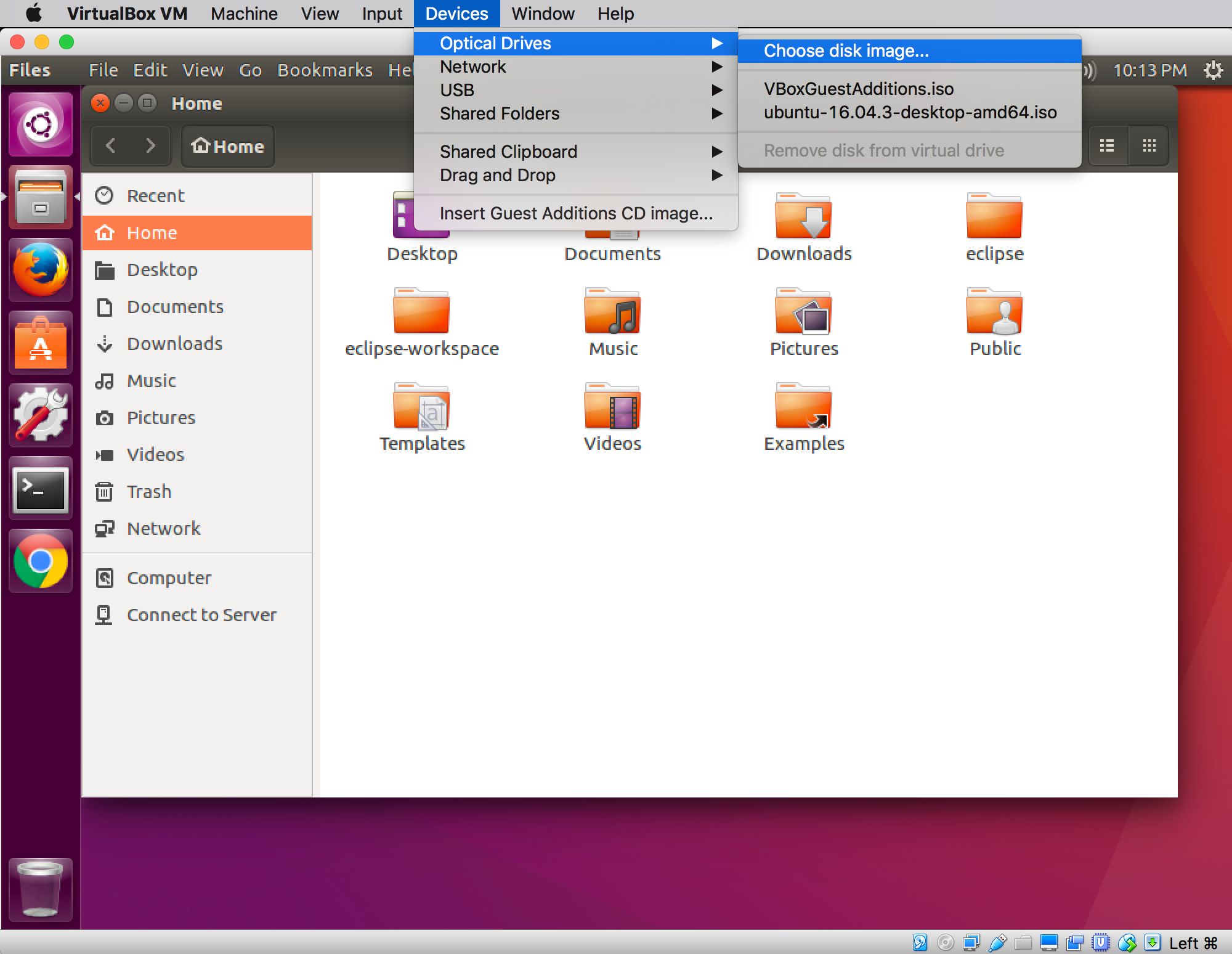Open the Pictures folder icon

pos(803,311)
